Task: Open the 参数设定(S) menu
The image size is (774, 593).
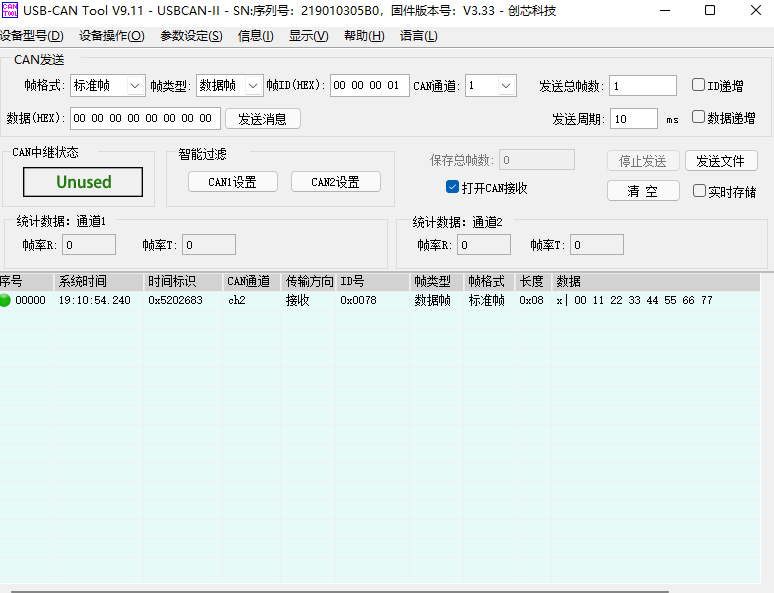Action: click(x=192, y=36)
